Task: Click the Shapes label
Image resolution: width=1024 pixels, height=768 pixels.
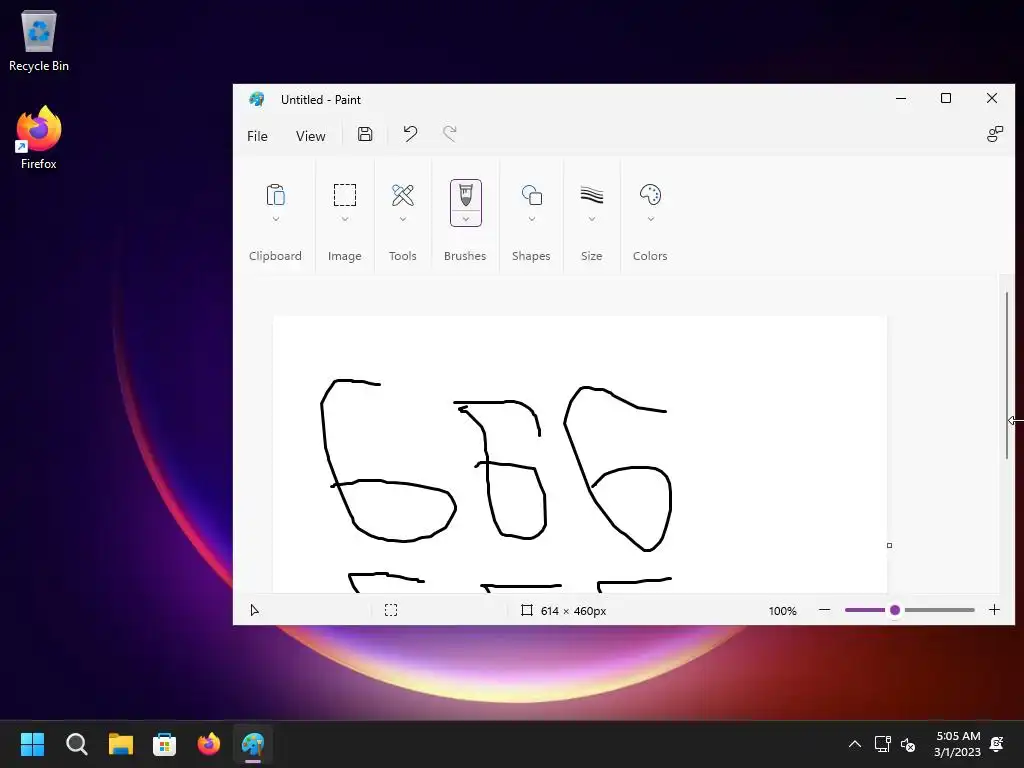Action: 531,256
